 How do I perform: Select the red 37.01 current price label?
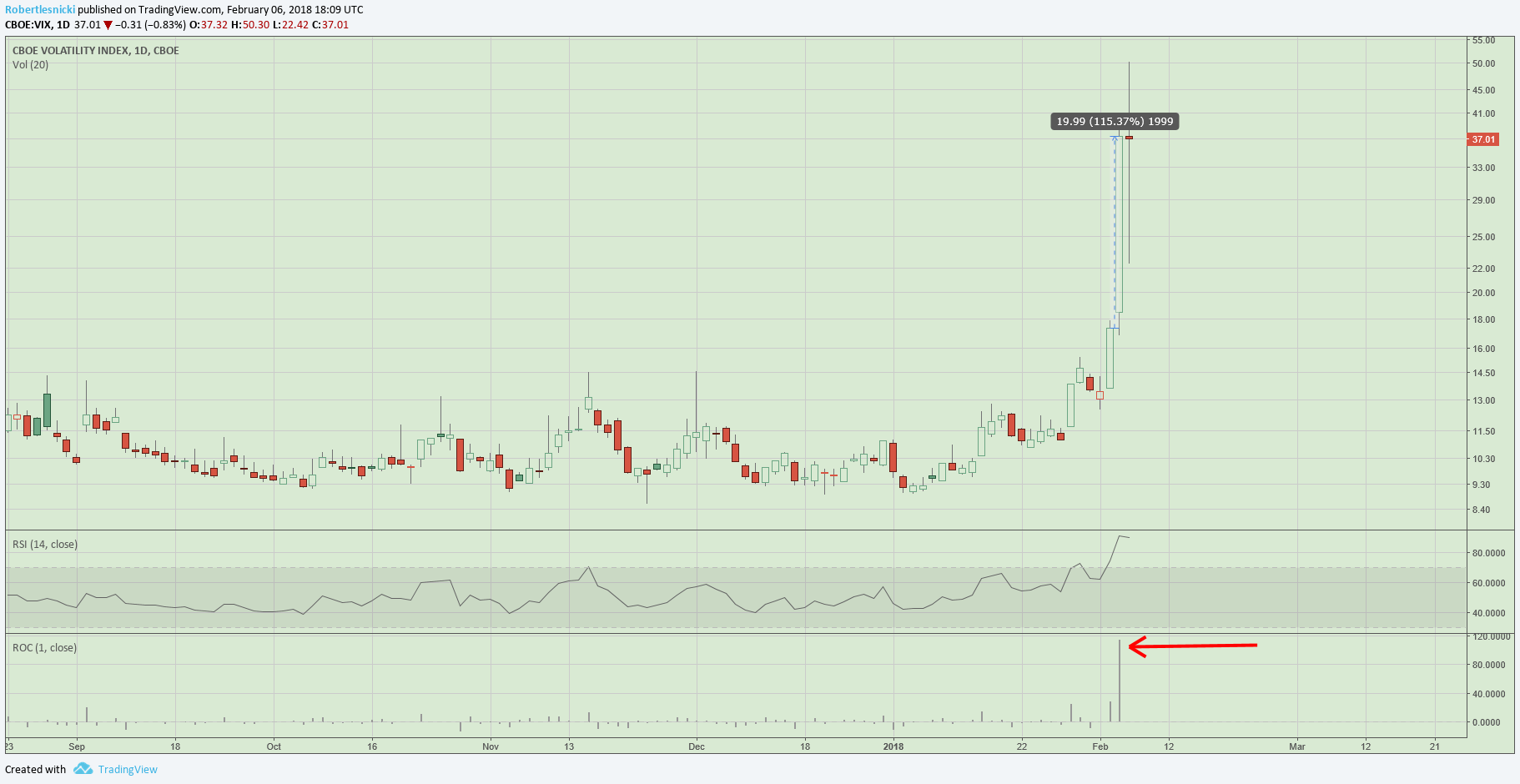point(1483,139)
